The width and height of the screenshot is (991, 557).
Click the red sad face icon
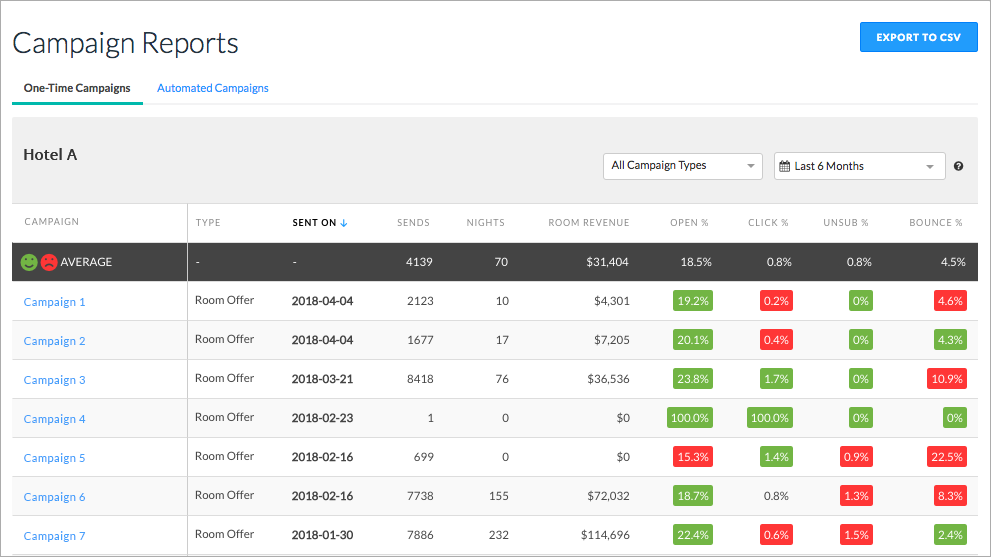(x=49, y=262)
